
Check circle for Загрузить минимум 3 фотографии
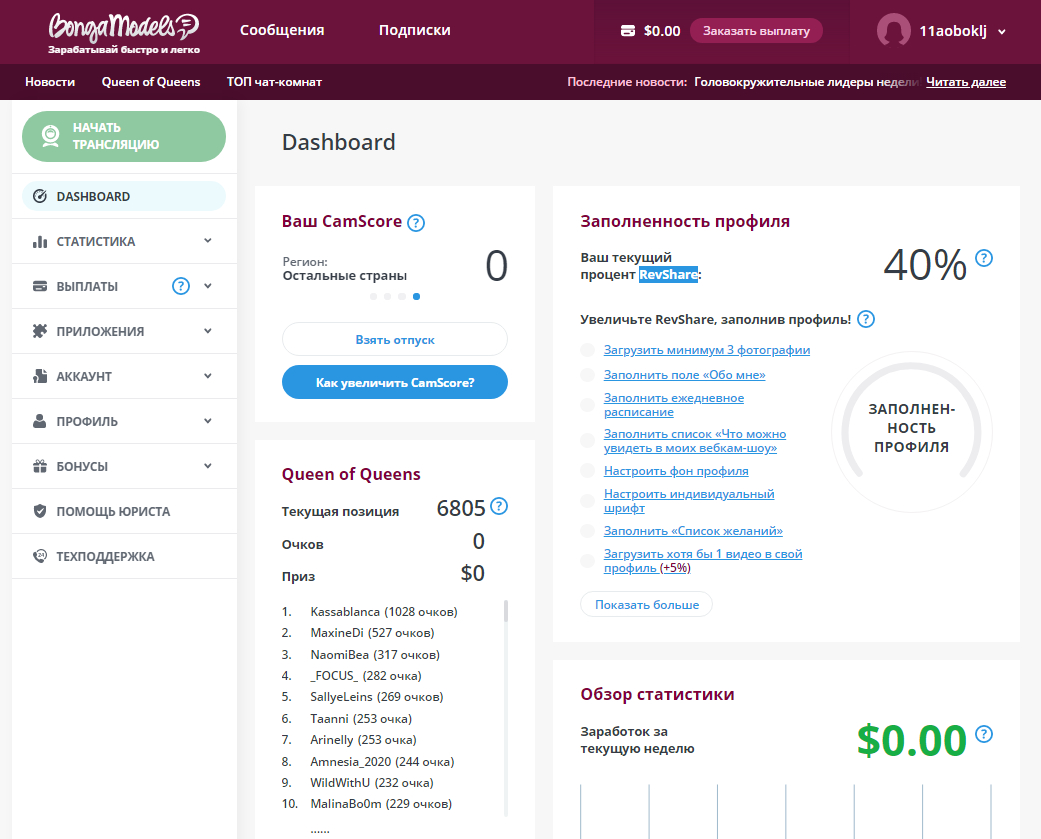coord(588,350)
